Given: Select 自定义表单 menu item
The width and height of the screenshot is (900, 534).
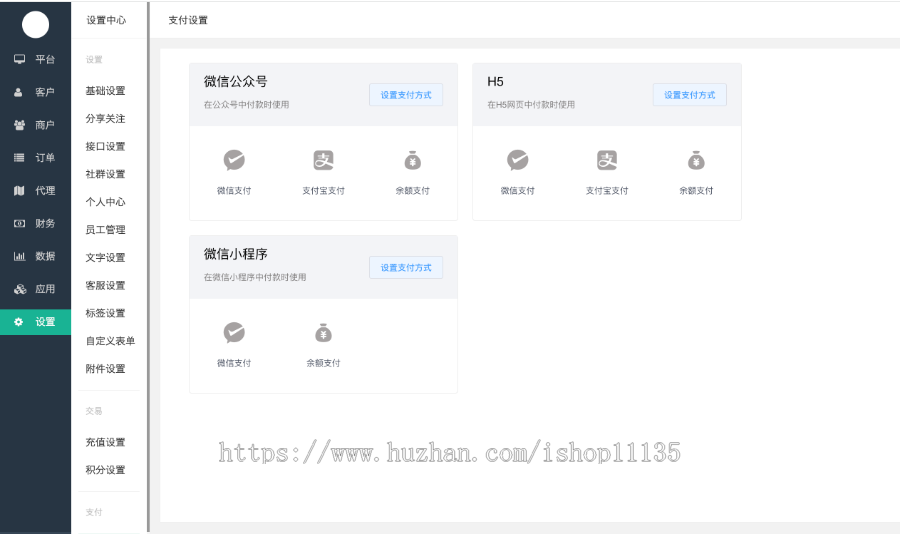Looking at the screenshot, I should click(110, 340).
